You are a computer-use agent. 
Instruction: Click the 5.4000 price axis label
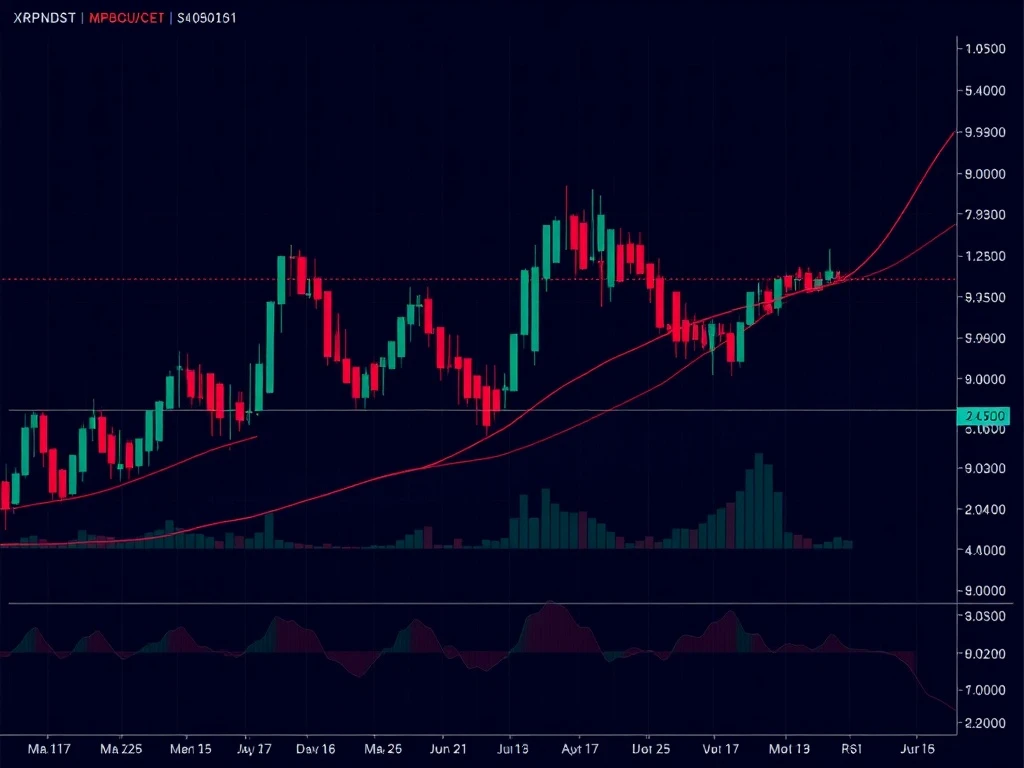point(985,91)
